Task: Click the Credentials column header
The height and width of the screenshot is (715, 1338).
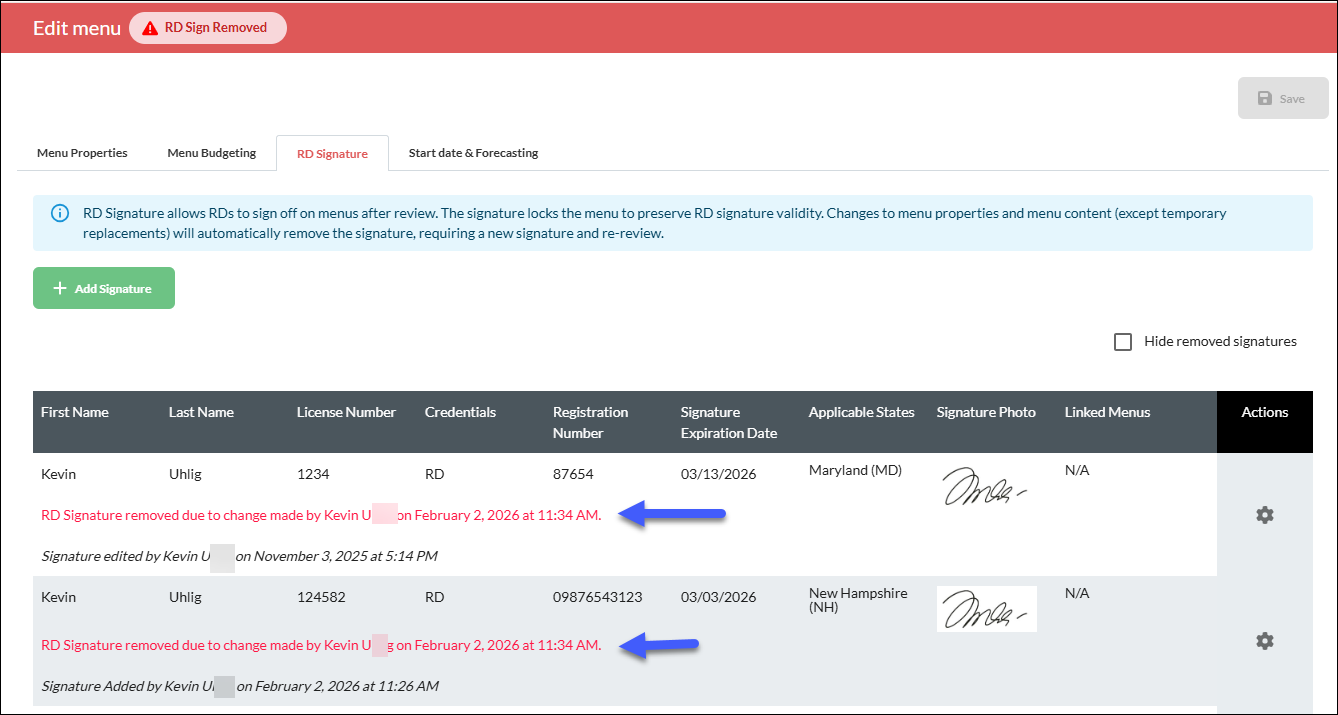Action: point(460,412)
